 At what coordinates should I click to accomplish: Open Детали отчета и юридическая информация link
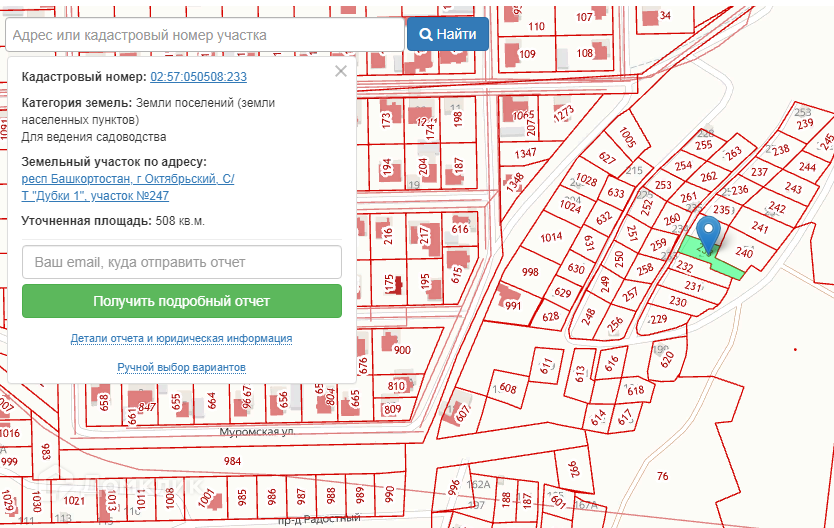click(181, 339)
